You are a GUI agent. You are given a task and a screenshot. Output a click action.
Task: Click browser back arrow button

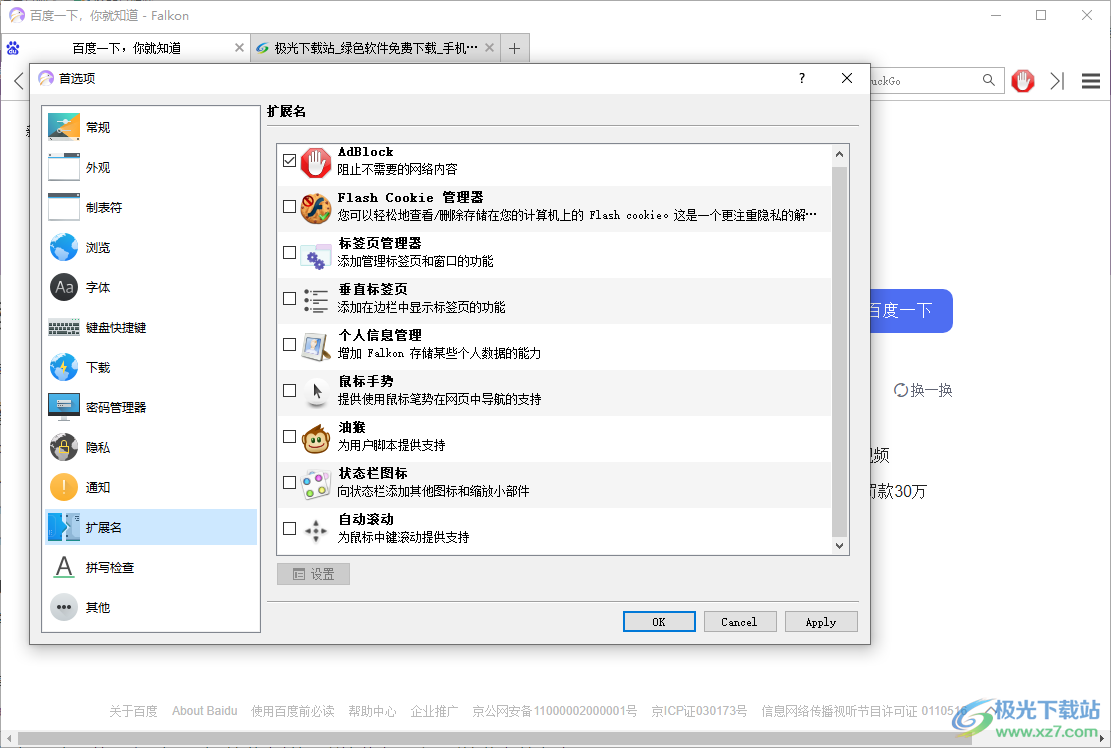click(19, 81)
